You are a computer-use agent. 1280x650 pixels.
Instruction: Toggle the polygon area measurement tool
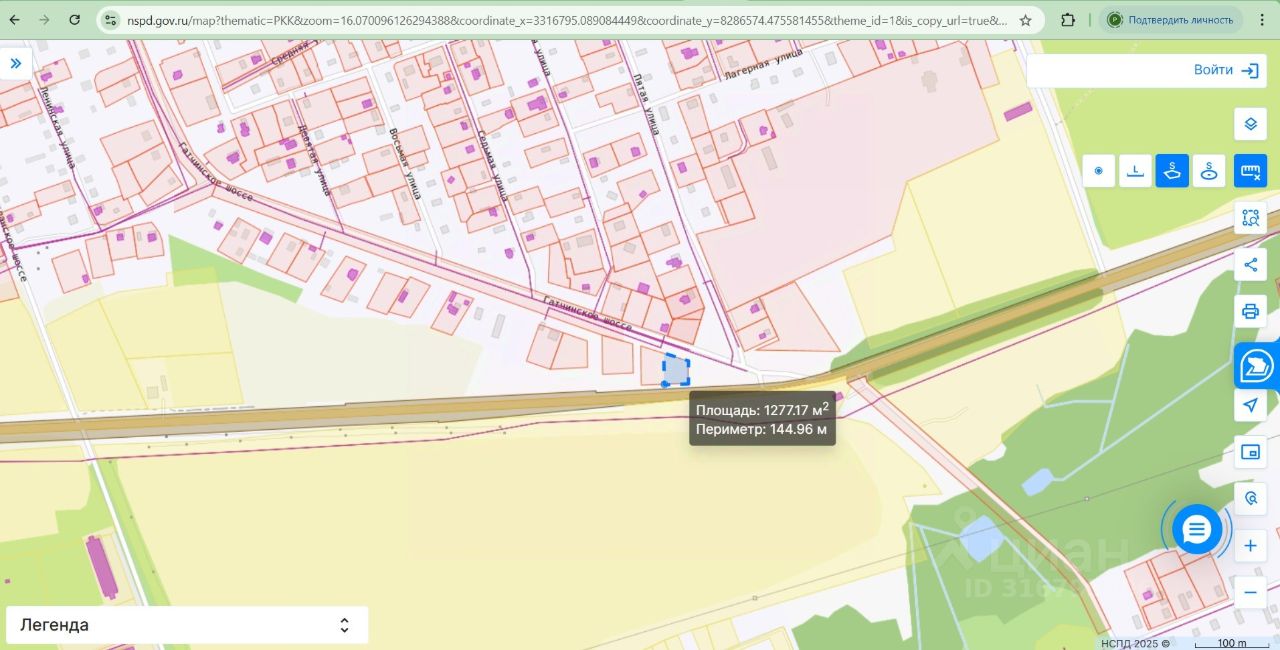(x=1172, y=171)
